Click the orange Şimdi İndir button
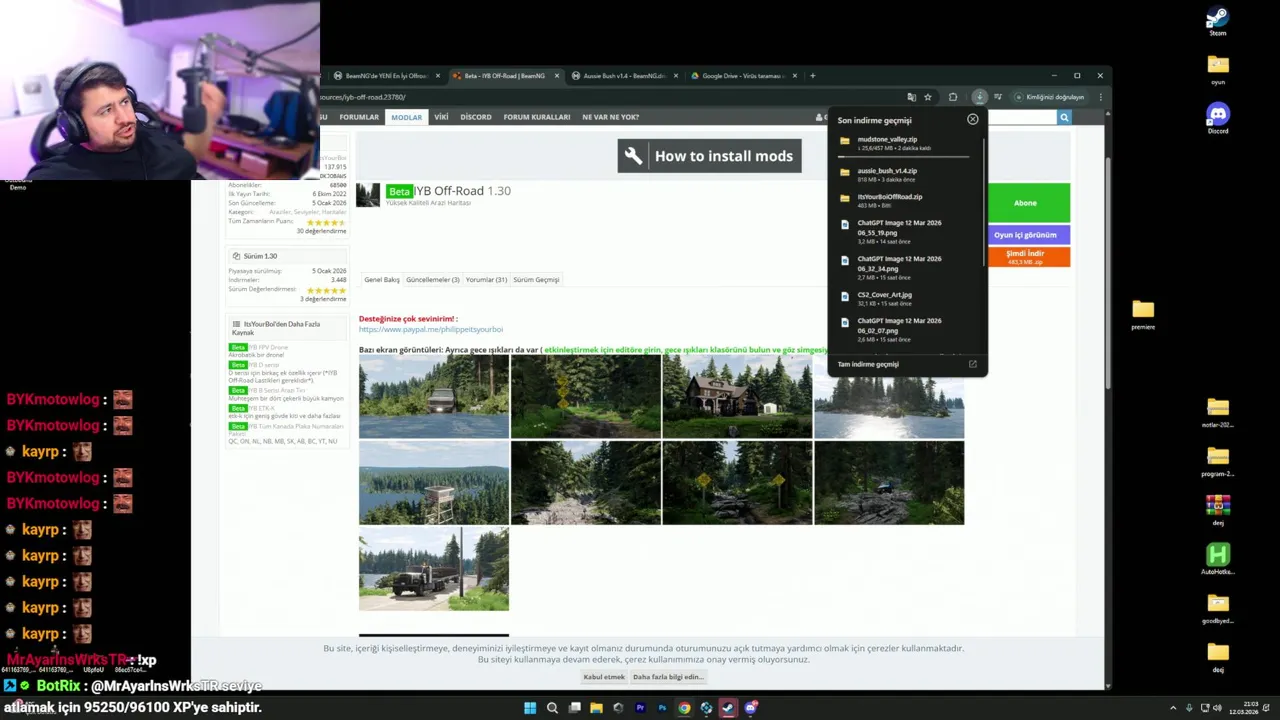Screen dimensions: 1280x720 tap(1026, 257)
